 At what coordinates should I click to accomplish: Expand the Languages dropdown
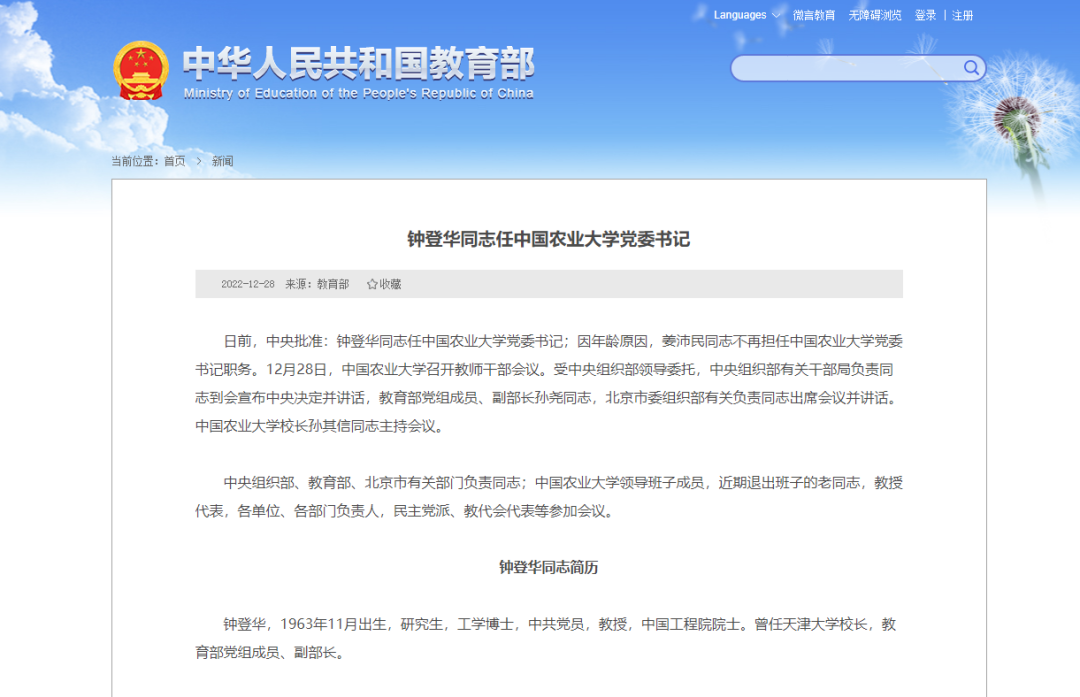[740, 15]
